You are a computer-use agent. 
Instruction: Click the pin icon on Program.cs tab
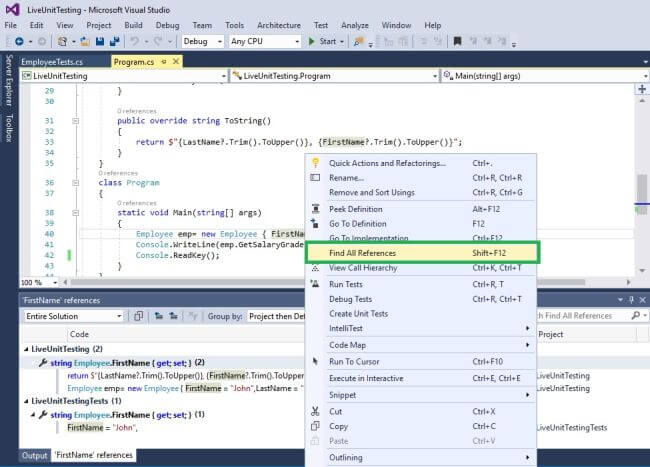(x=164, y=62)
